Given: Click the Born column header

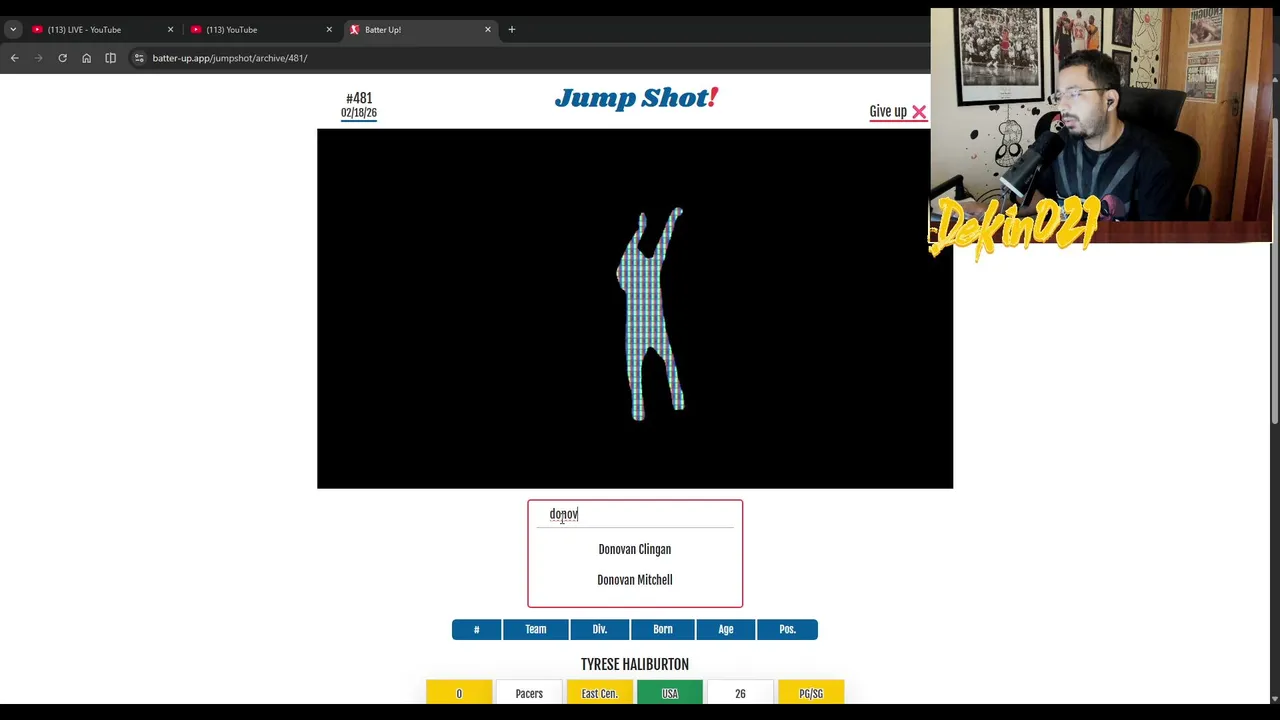Looking at the screenshot, I should [663, 629].
